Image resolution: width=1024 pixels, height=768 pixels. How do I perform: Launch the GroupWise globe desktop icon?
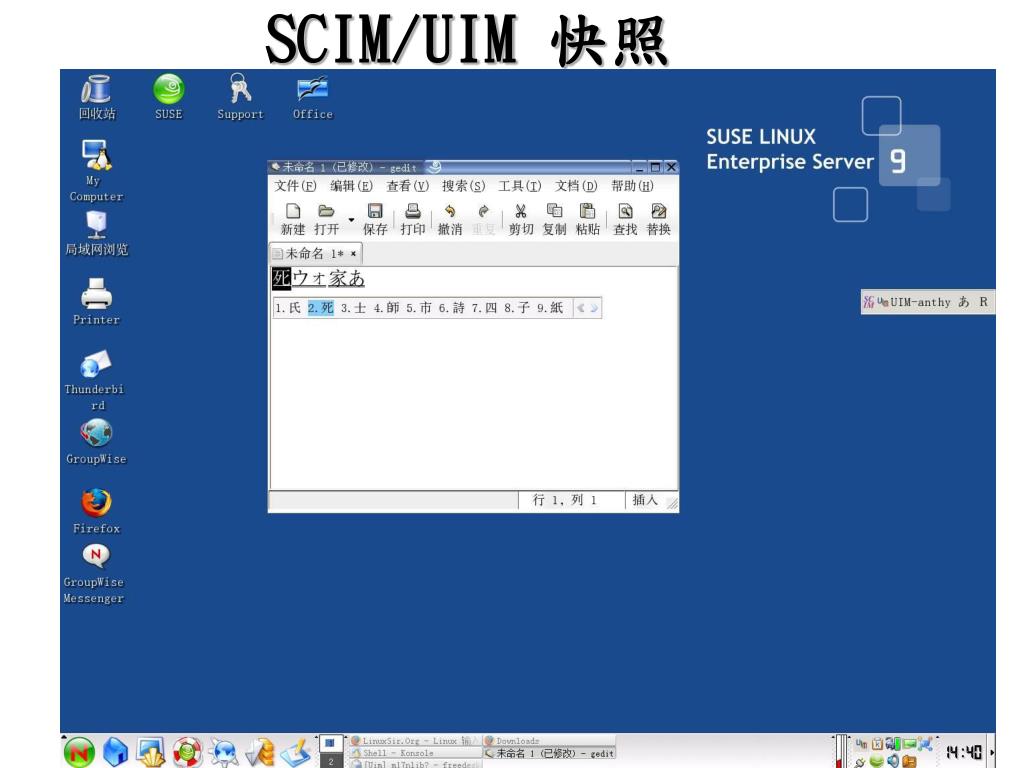(96, 441)
